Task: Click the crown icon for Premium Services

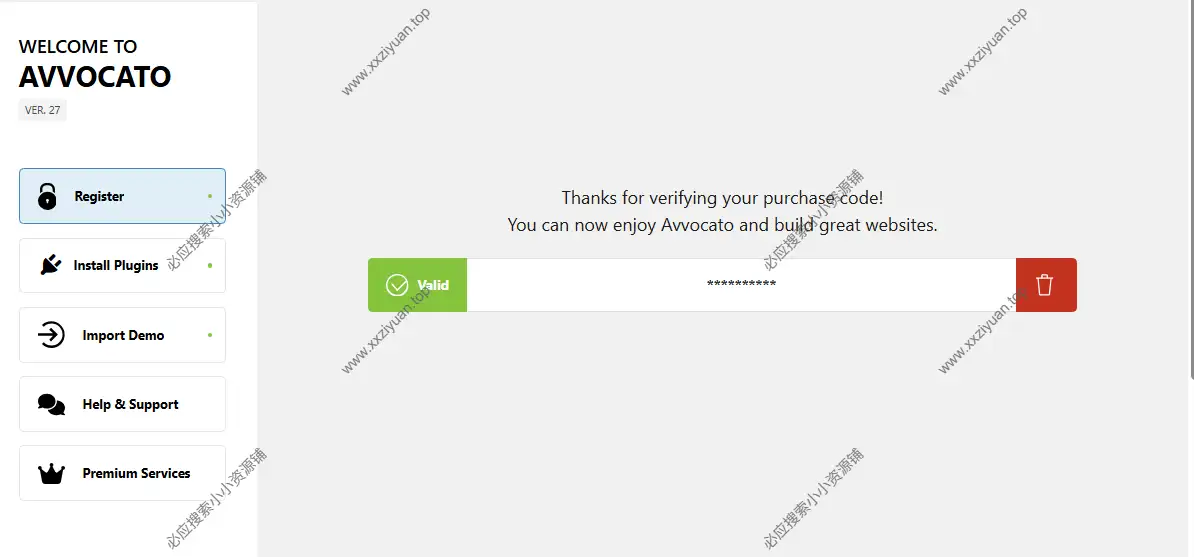Action: coord(51,474)
